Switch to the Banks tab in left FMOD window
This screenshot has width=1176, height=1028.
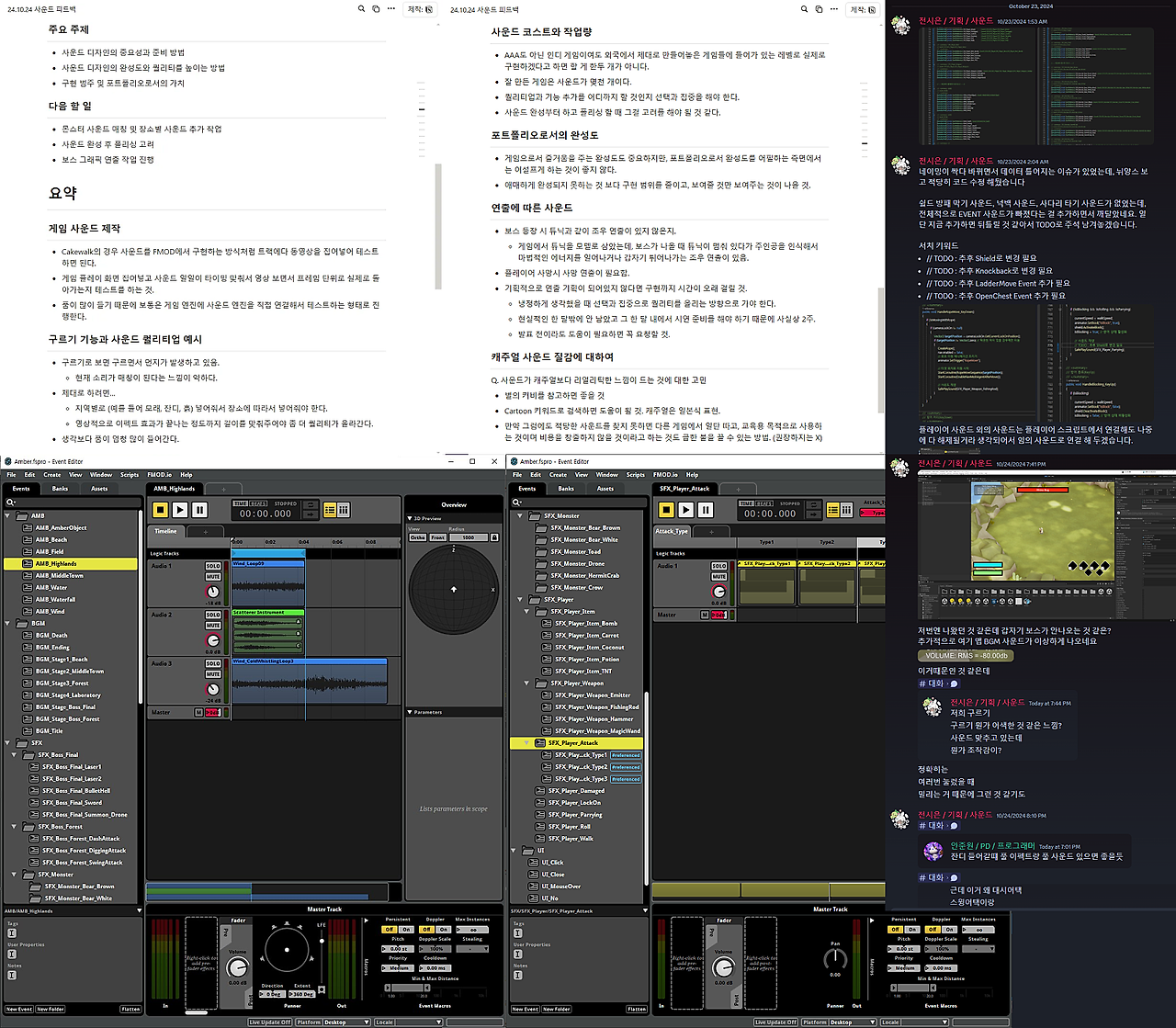click(x=60, y=489)
